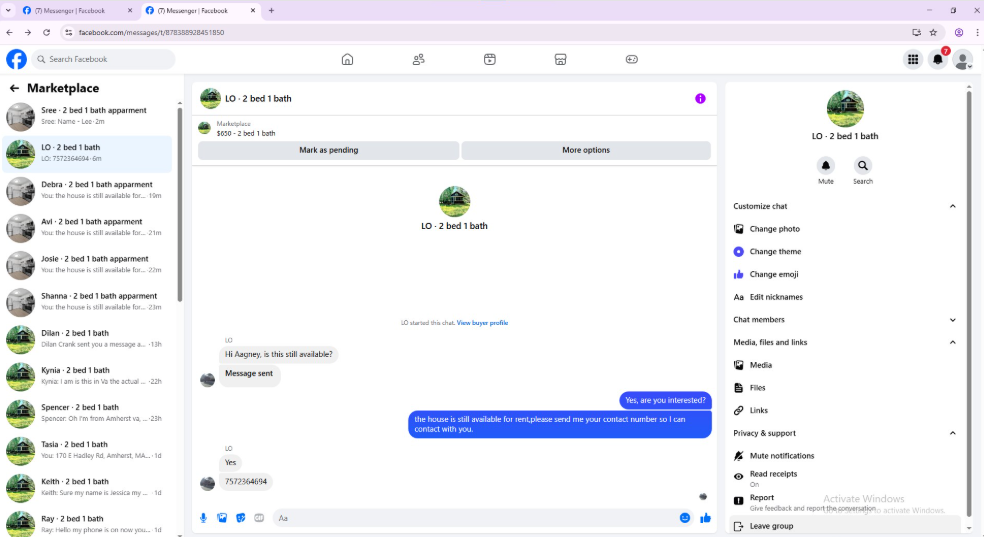
Task: Open the Marketplace storefront icon
Action: click(x=560, y=59)
